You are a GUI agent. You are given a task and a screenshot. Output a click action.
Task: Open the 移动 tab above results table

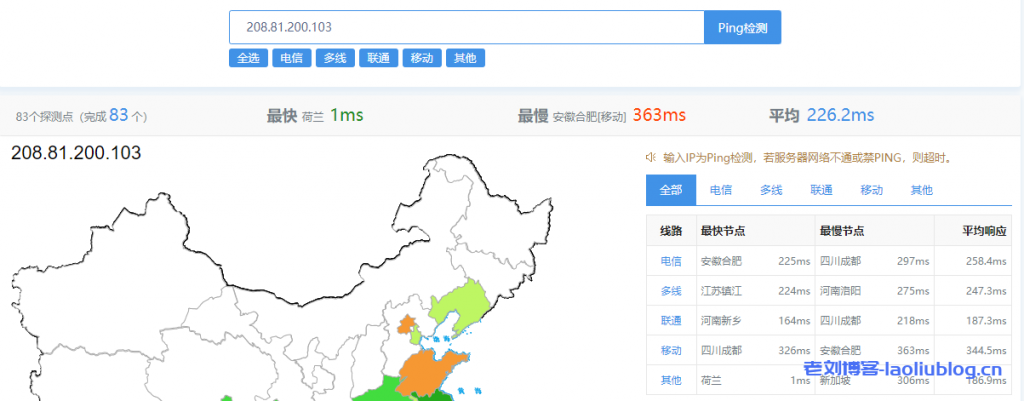(871, 190)
